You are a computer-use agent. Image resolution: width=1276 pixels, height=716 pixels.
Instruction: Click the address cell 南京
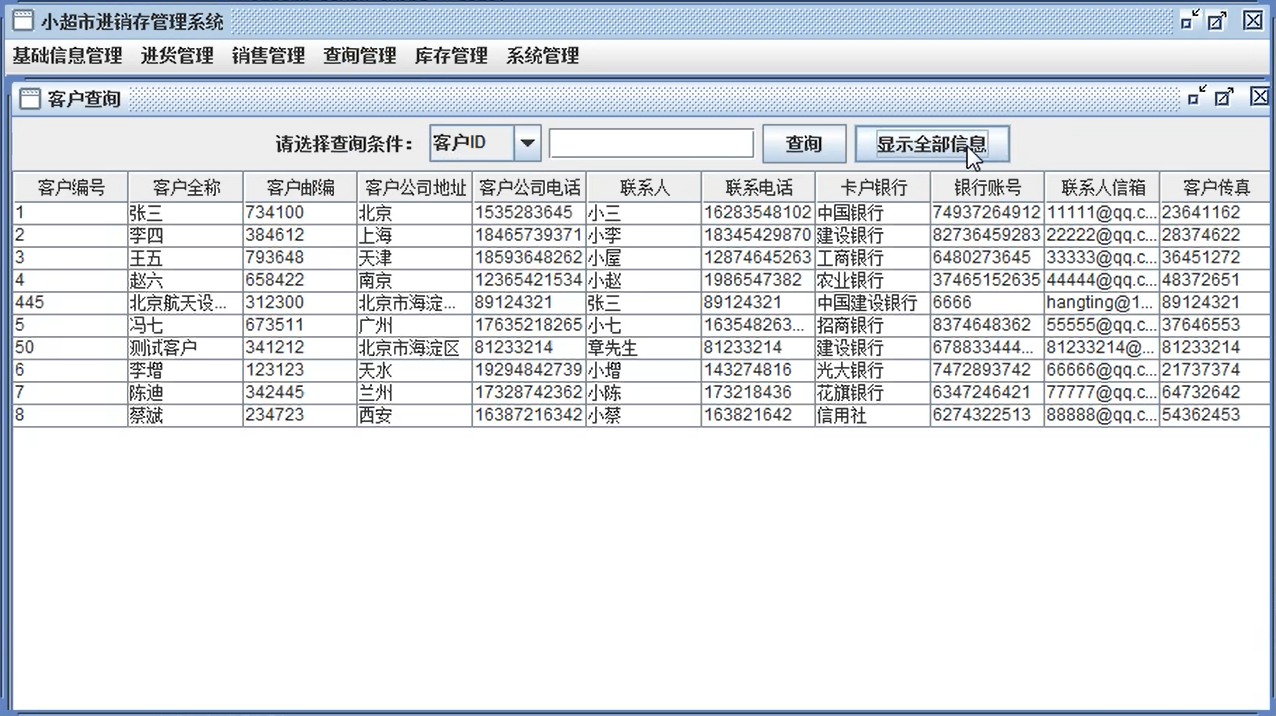pos(414,280)
